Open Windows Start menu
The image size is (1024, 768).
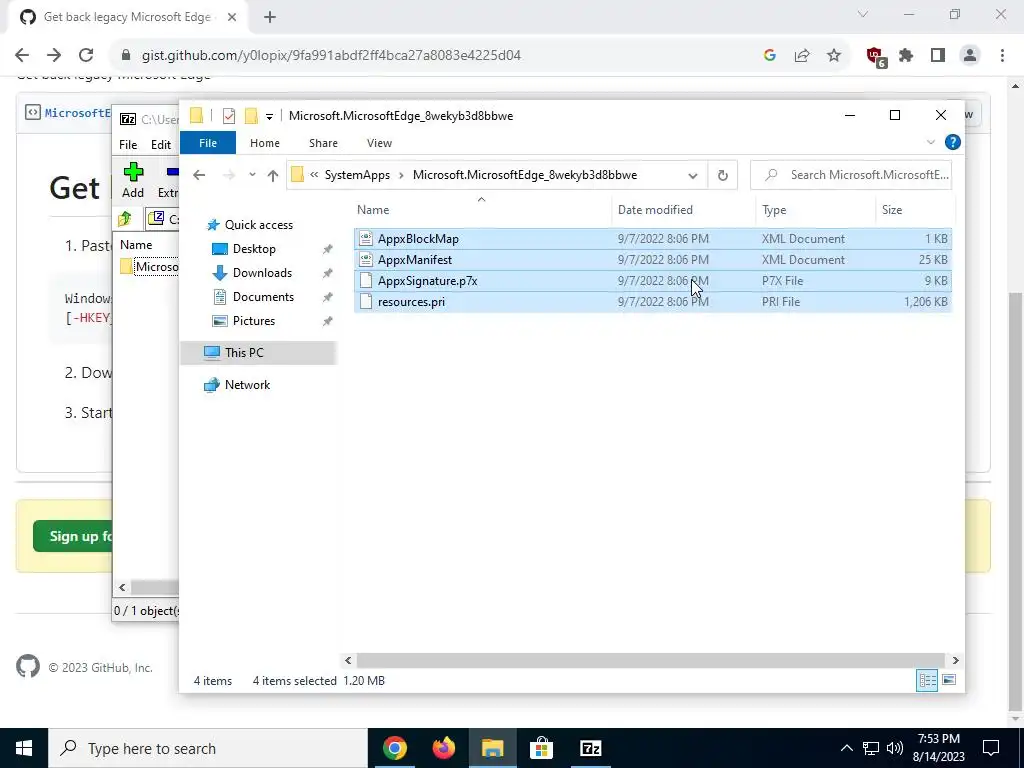coord(24,748)
